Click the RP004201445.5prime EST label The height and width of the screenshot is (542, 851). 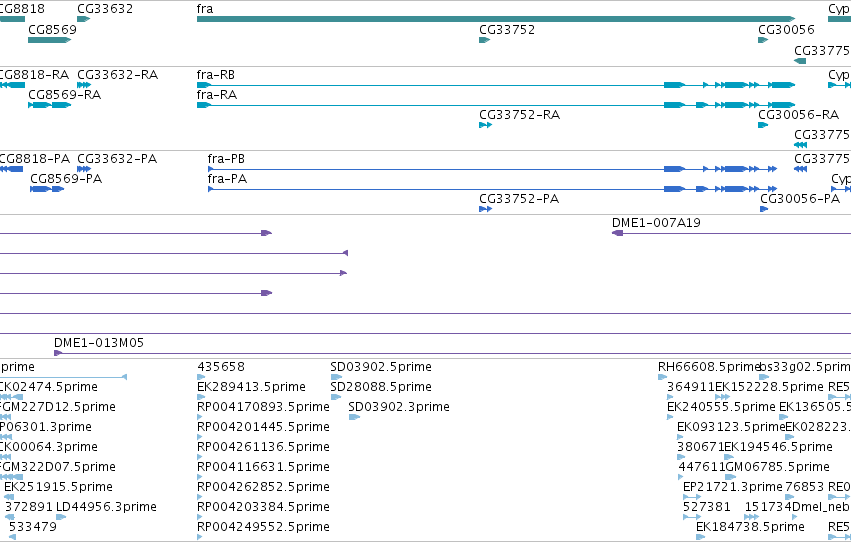point(263,427)
